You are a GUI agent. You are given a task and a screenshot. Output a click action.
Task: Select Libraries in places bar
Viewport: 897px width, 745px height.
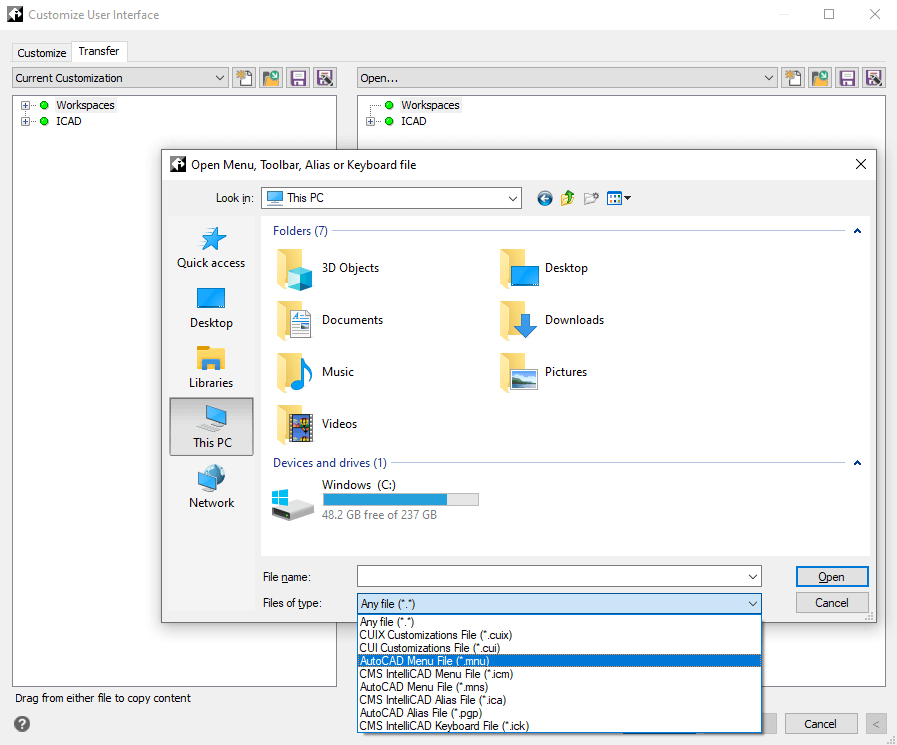(x=211, y=367)
